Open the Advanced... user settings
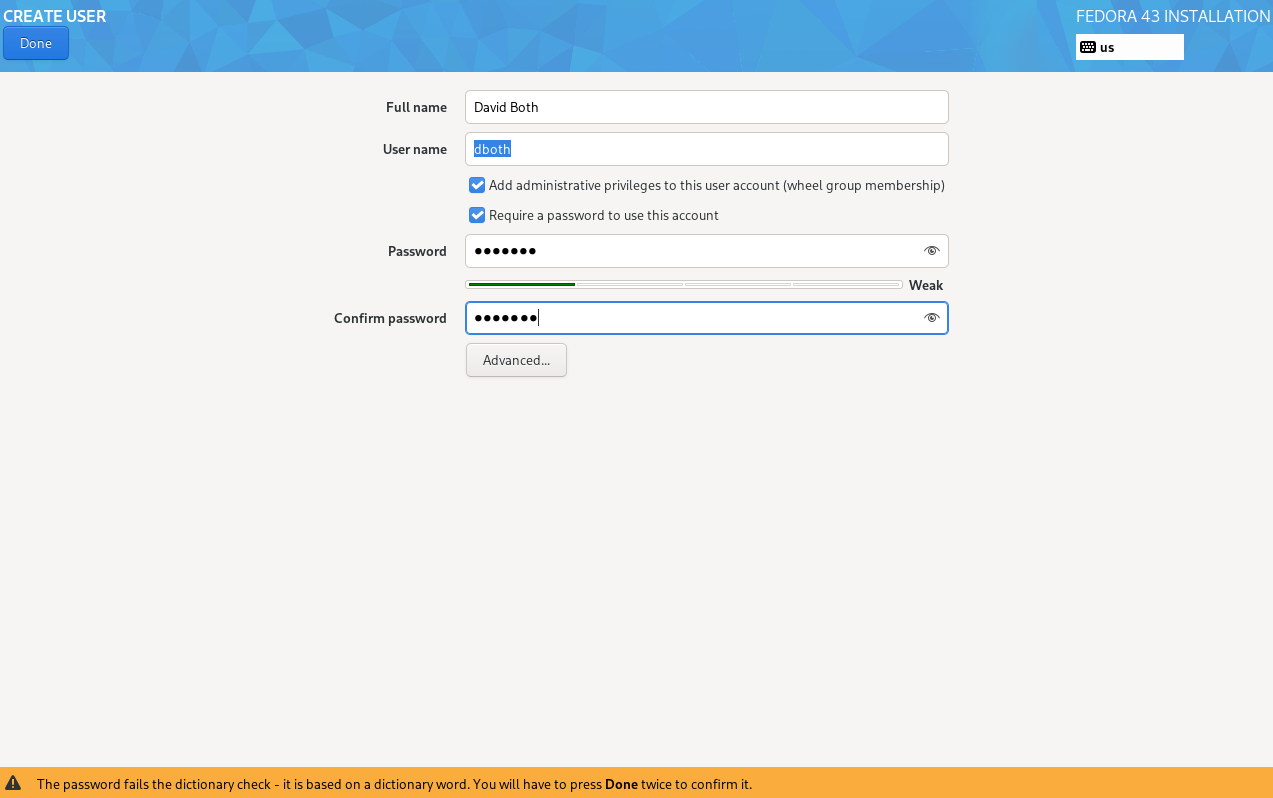This screenshot has height=798, width=1273. point(516,360)
